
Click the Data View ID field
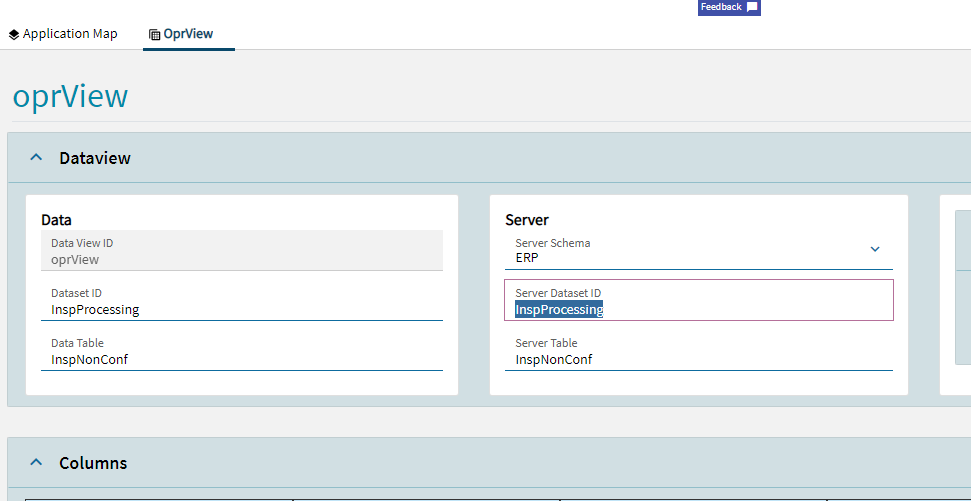242,251
